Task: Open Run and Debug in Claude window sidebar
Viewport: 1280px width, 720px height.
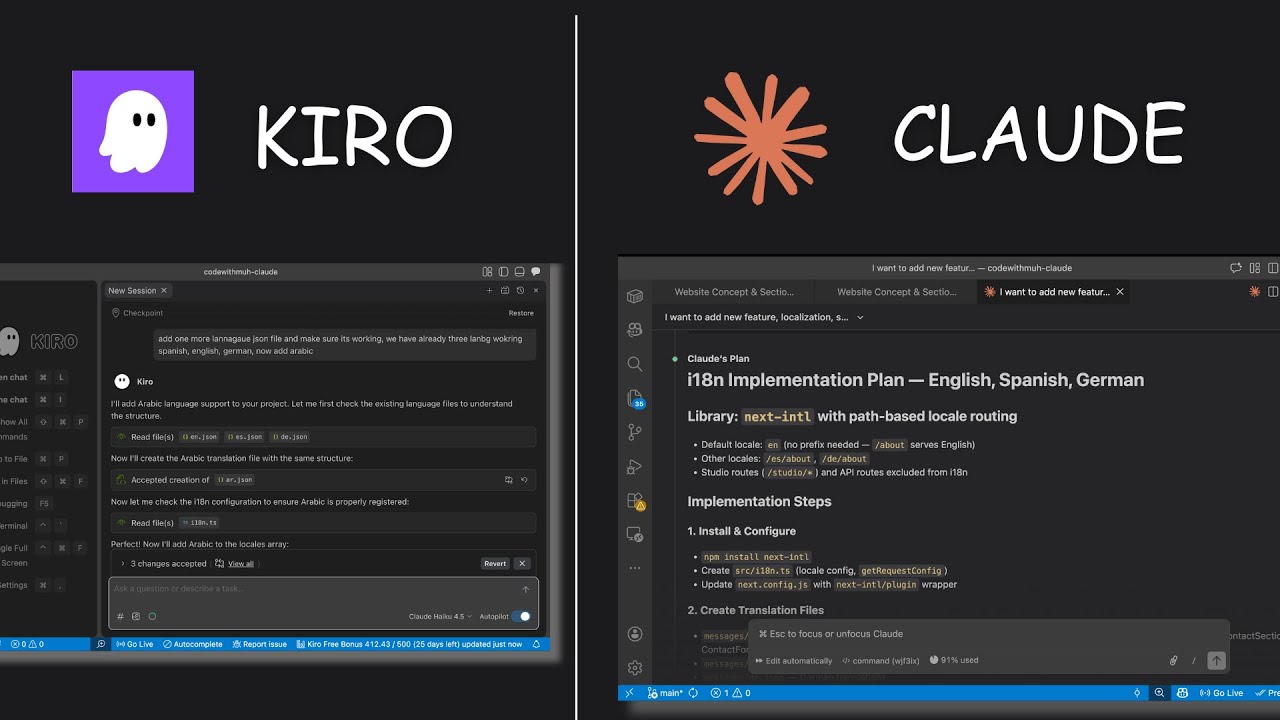Action: [x=635, y=466]
